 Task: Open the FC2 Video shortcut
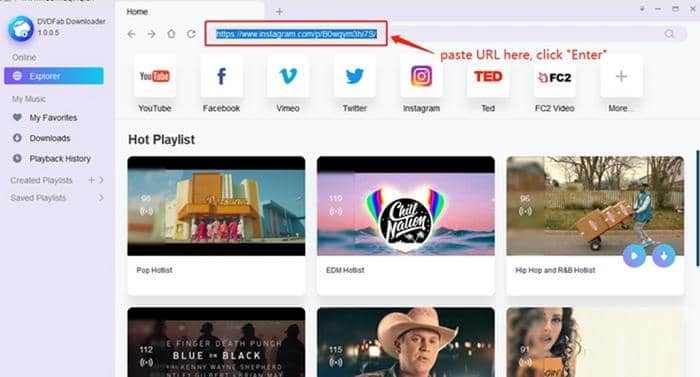(x=554, y=76)
